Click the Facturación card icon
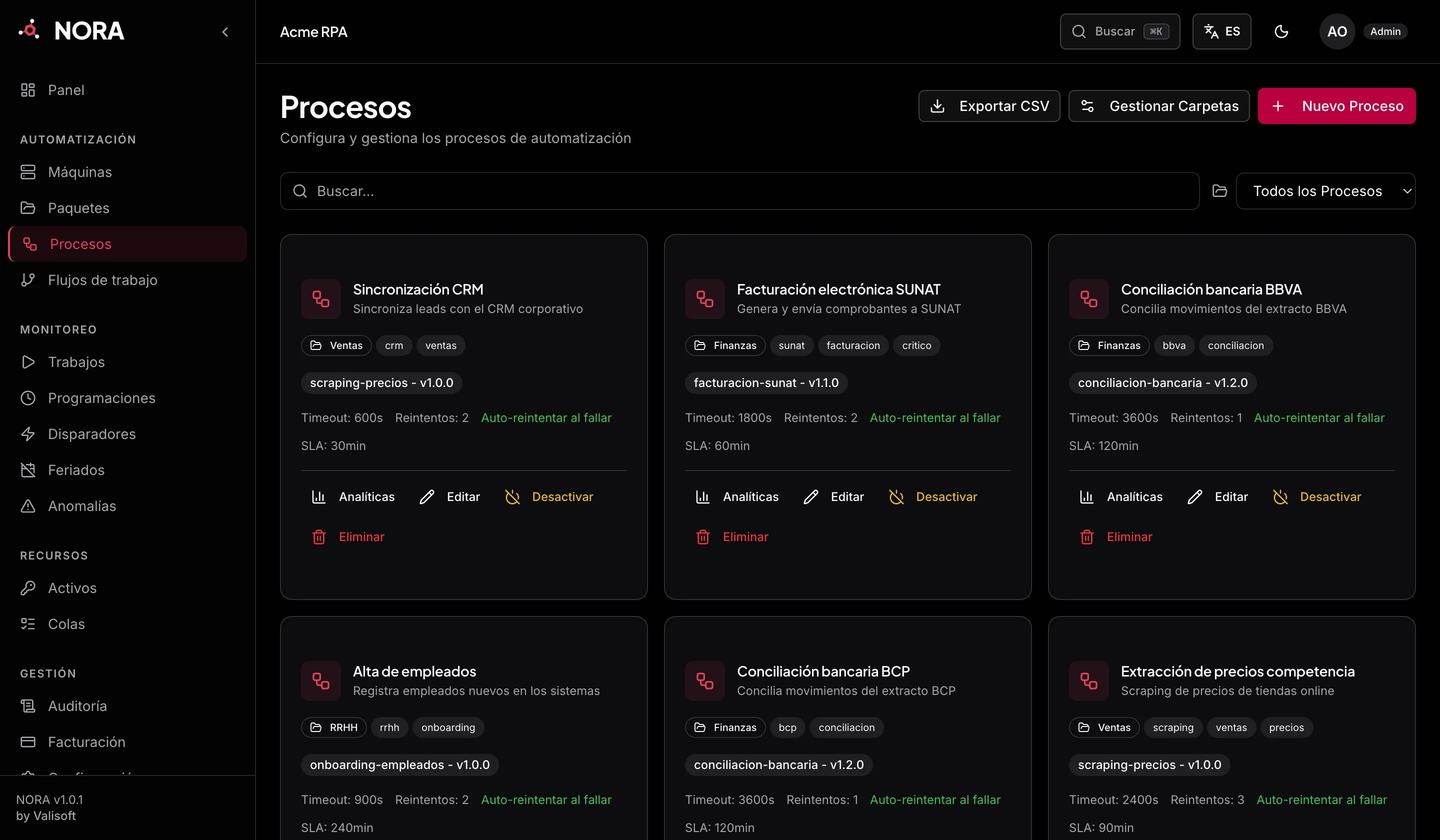This screenshot has height=840, width=1440. click(28, 741)
